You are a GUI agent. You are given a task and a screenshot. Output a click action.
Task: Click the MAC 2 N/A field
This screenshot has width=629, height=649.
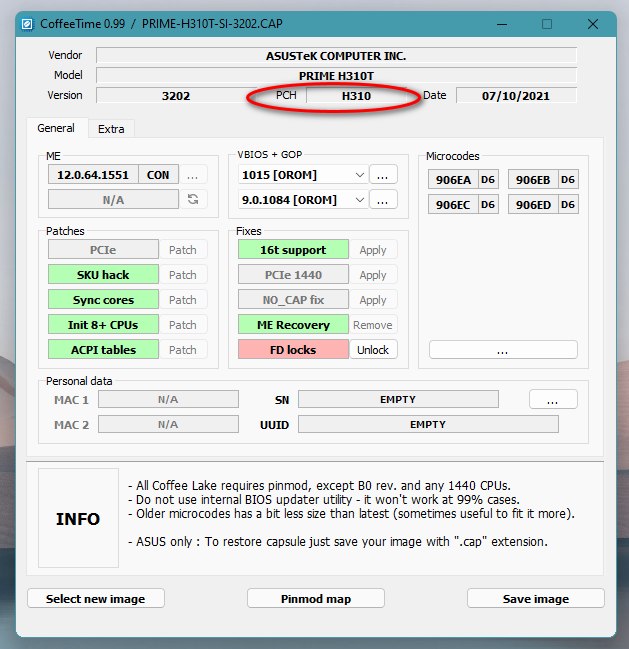tap(168, 424)
